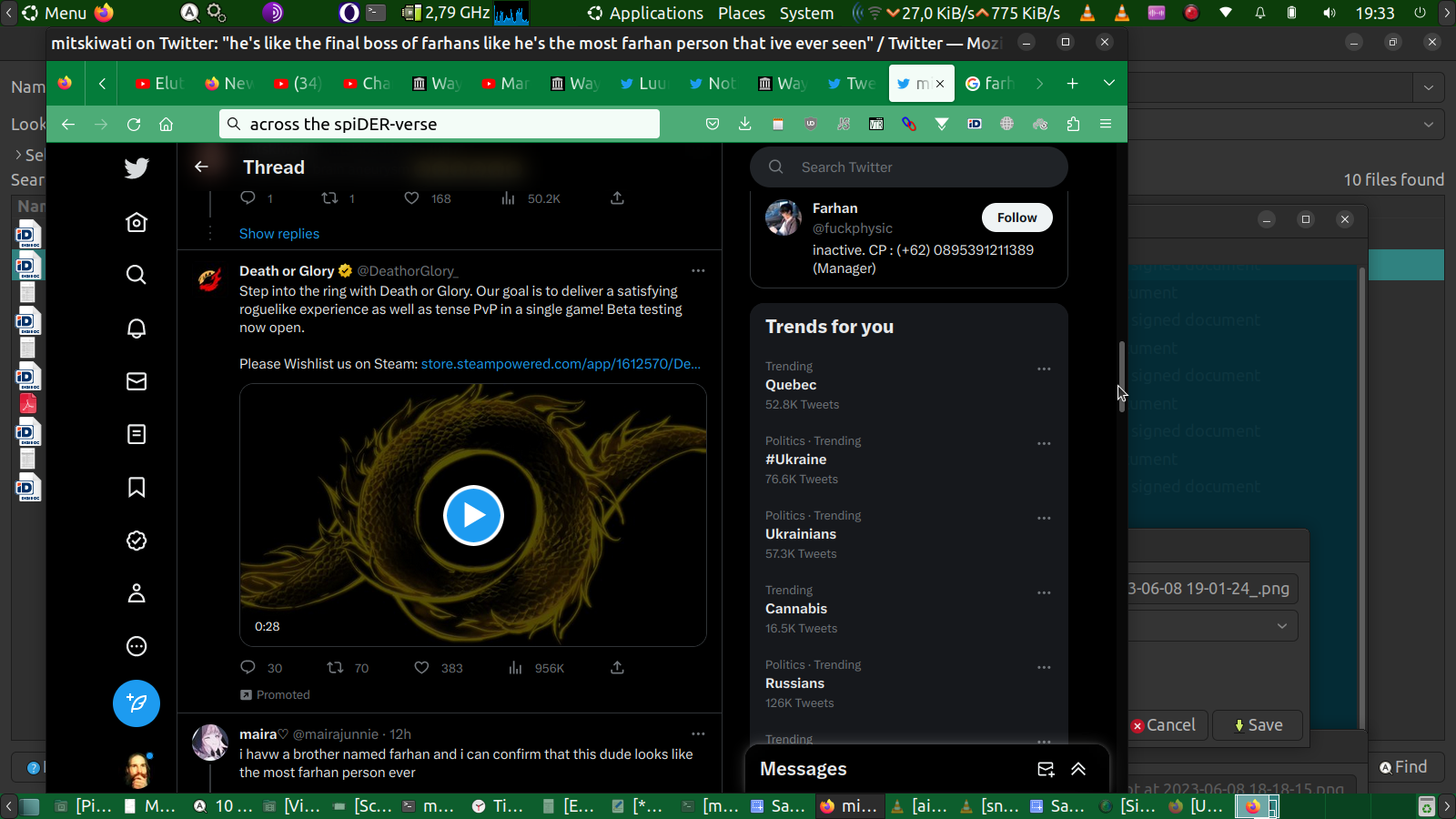Reply to the Death or Glory tweet
Image resolution: width=1456 pixels, height=819 pixels.
tap(248, 668)
